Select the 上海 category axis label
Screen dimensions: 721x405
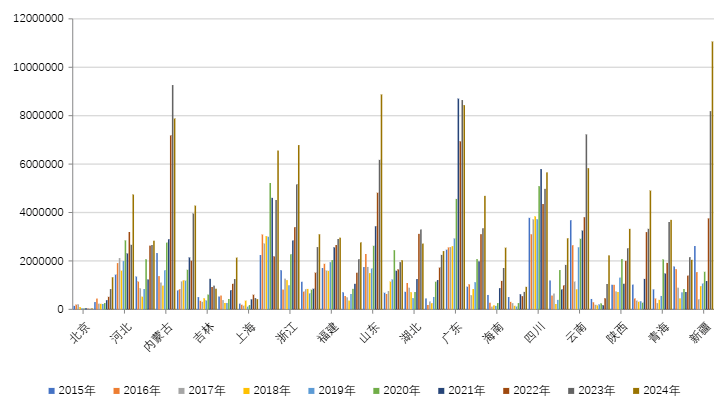click(243, 333)
